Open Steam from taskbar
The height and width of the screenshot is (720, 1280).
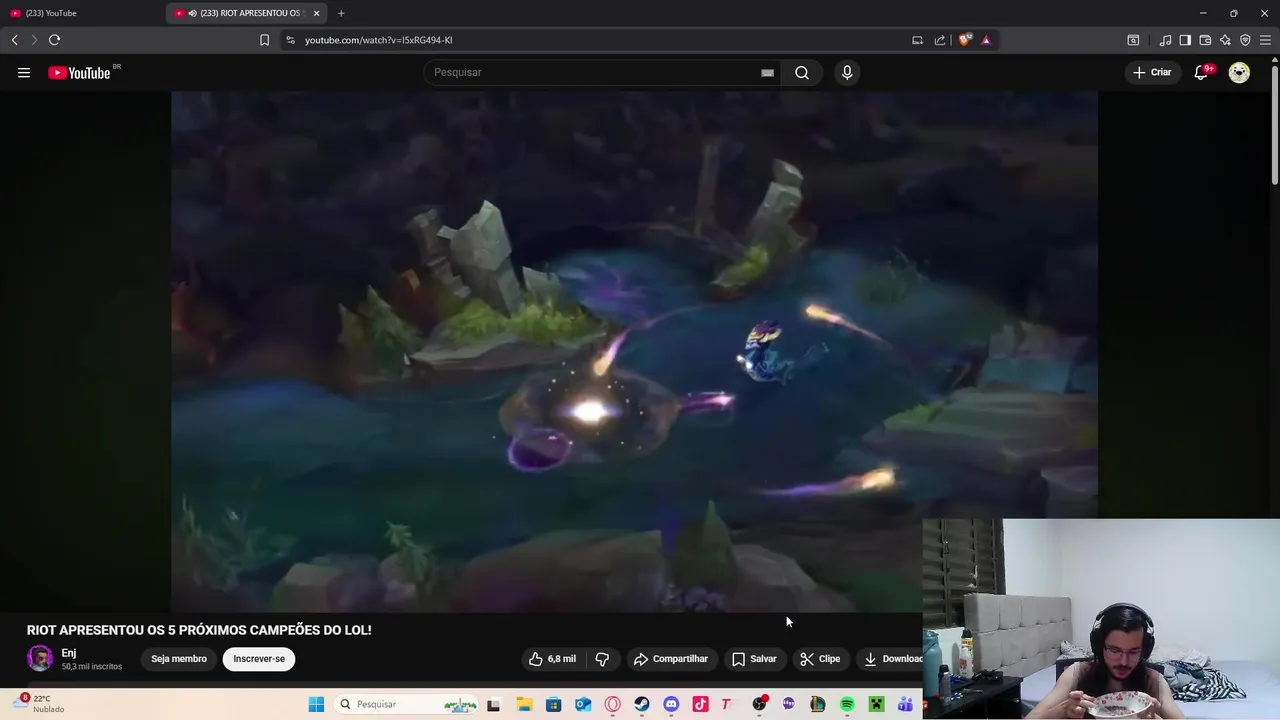641,704
